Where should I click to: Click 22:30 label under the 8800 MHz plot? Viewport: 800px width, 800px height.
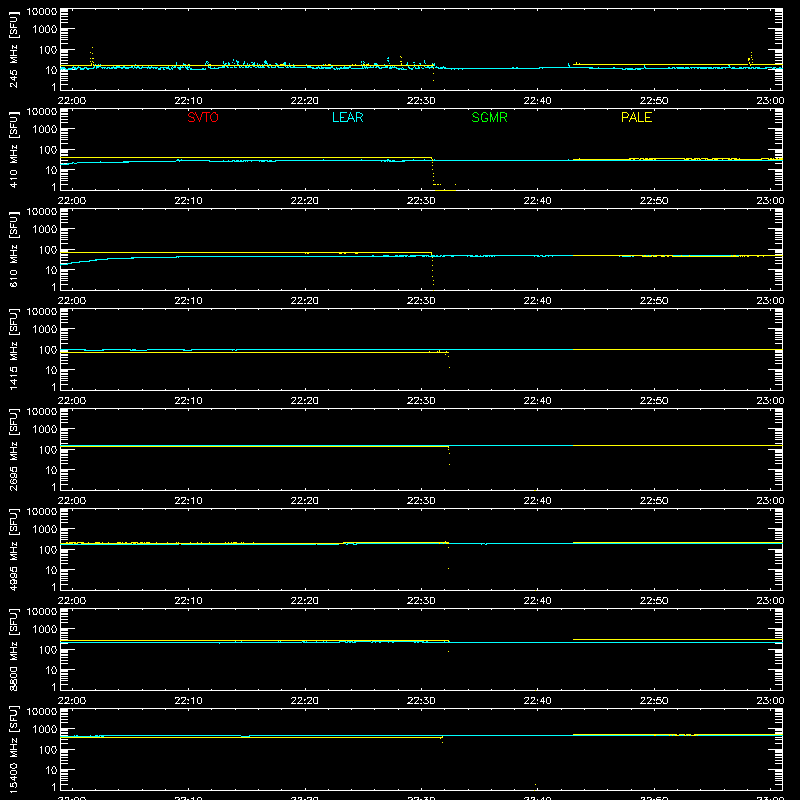[421, 701]
